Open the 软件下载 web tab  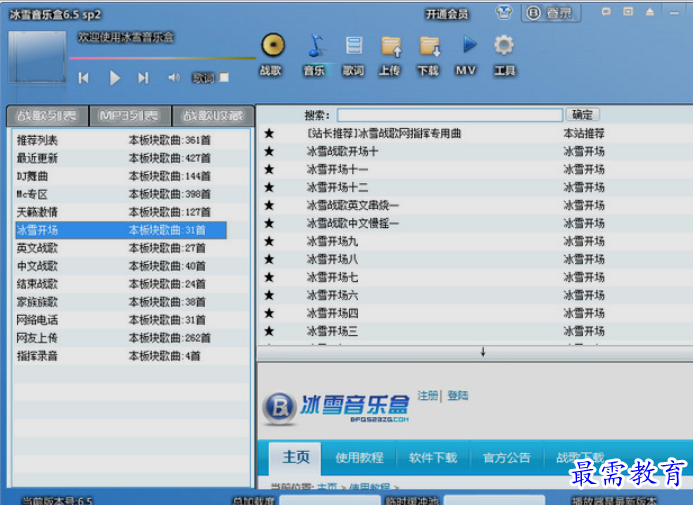click(x=433, y=458)
